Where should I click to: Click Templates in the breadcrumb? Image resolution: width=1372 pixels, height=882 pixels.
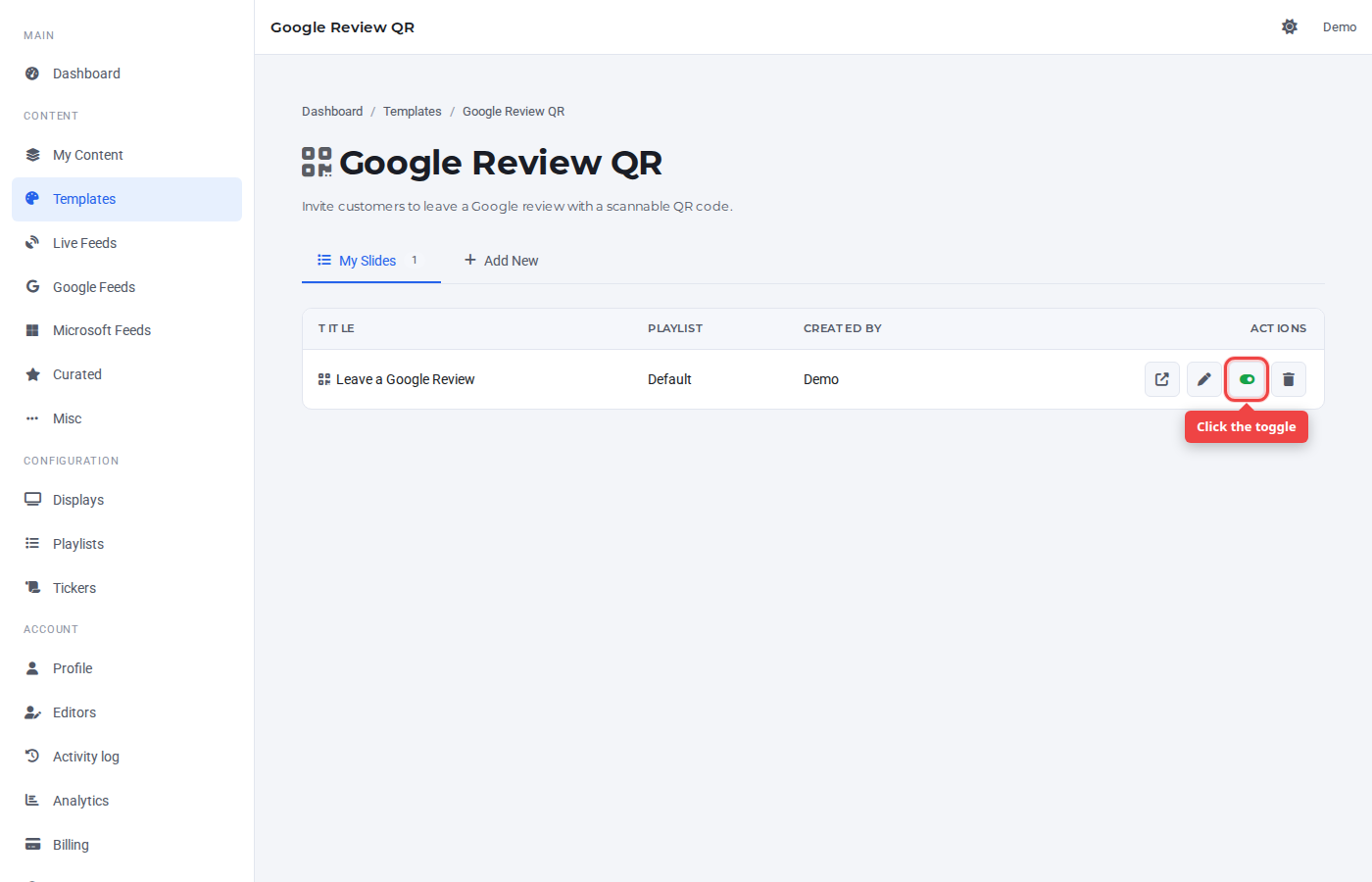(x=413, y=112)
